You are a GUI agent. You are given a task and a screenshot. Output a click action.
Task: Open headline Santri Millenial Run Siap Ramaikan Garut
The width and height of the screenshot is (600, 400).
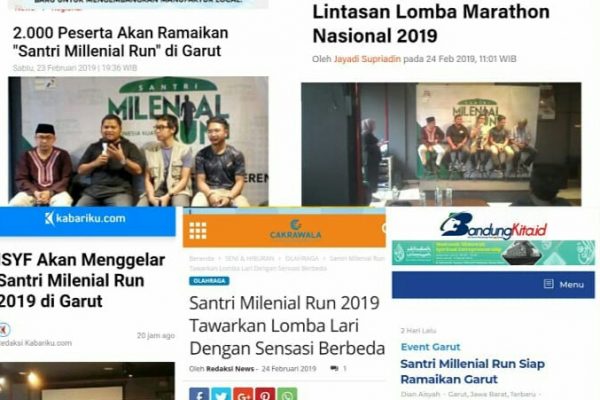(472, 371)
